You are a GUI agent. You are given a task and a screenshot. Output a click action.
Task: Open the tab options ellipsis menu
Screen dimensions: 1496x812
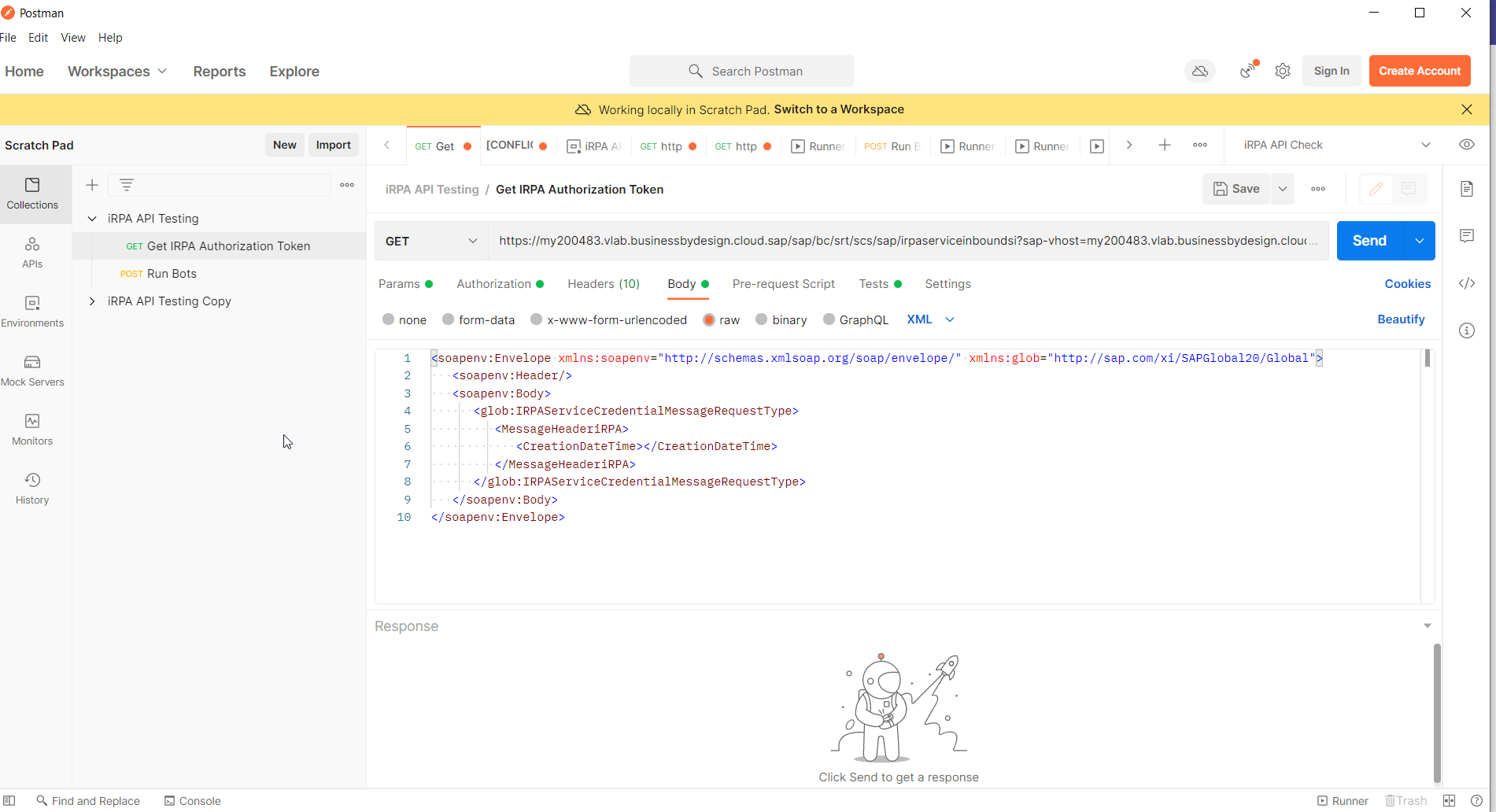coord(1200,145)
